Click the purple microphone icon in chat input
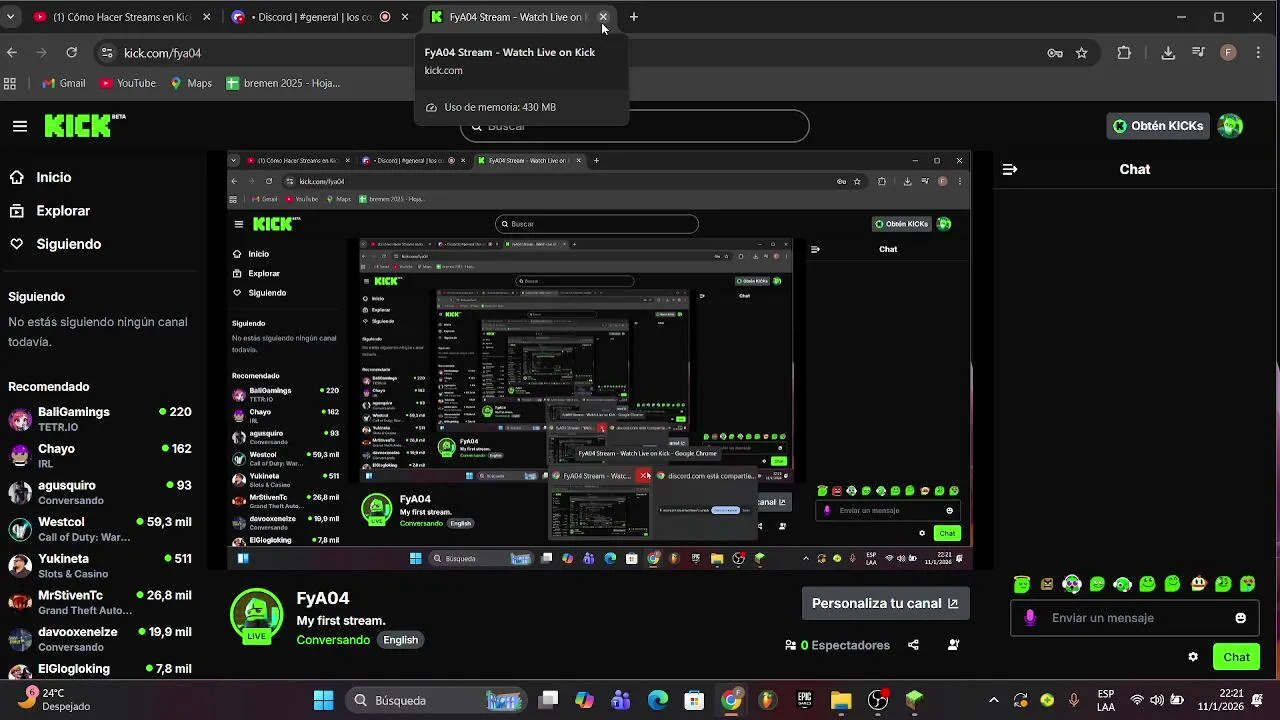The image size is (1280, 720). click(x=1030, y=618)
